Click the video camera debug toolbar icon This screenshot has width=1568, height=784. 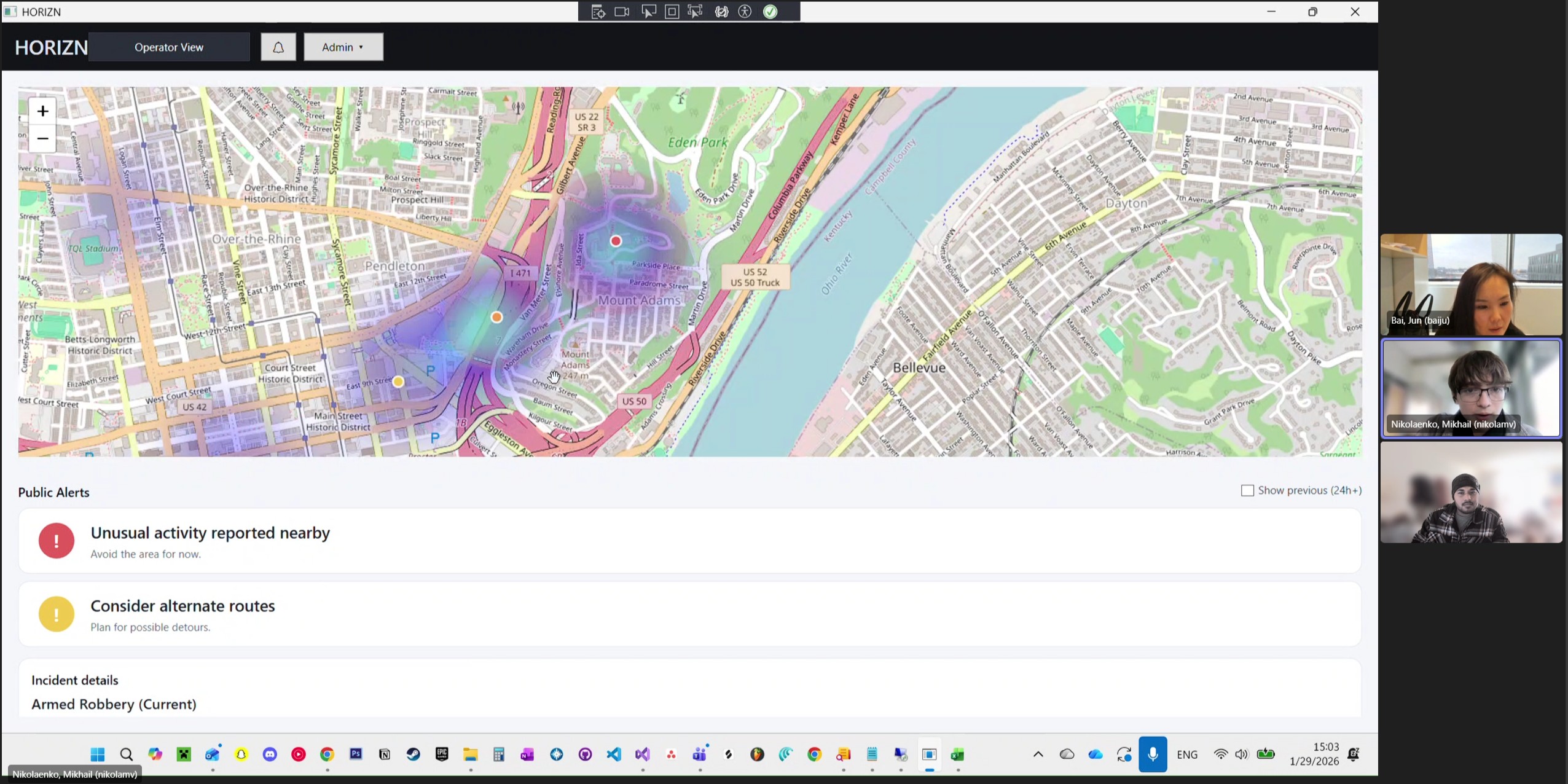pos(622,12)
